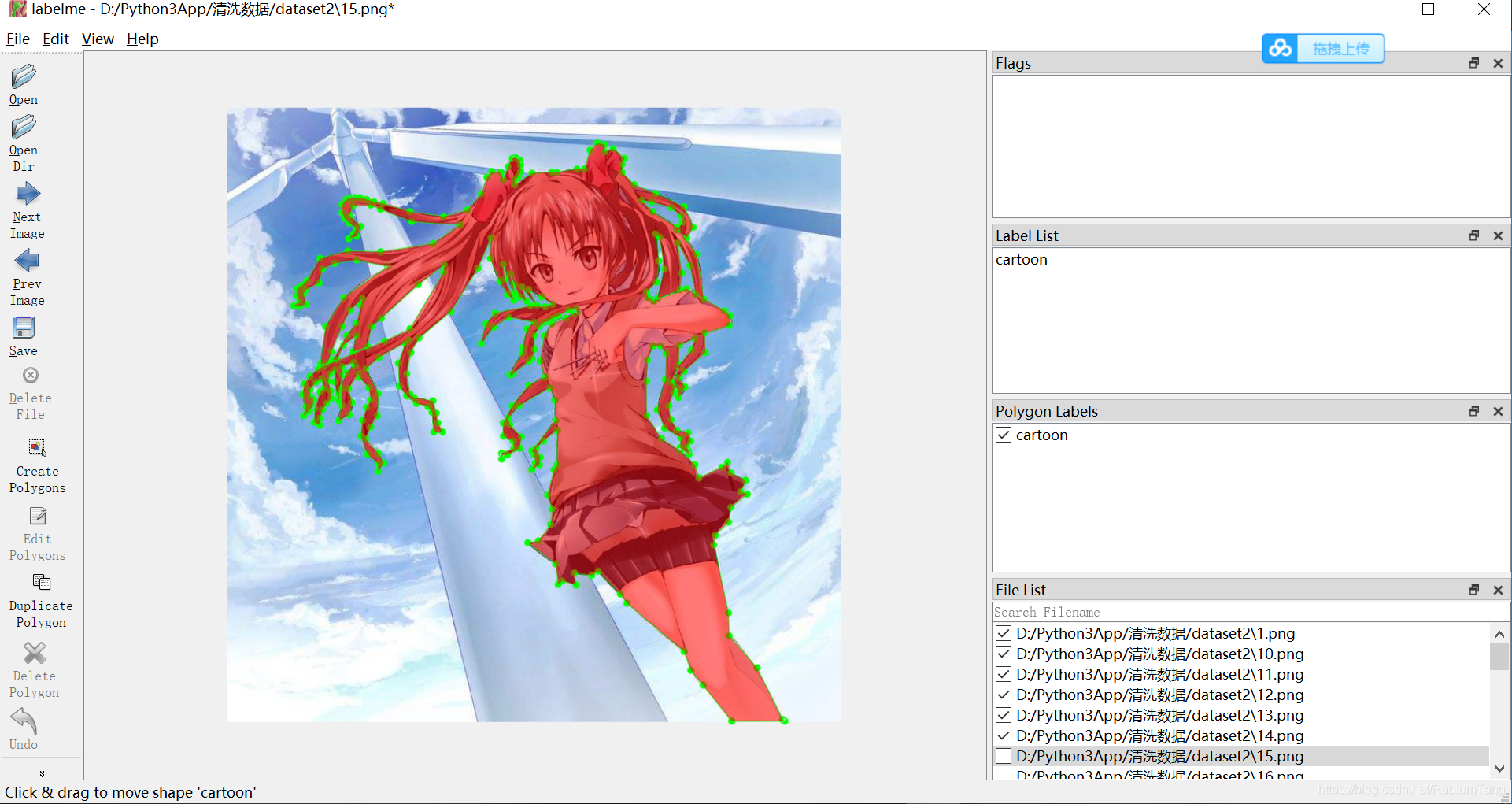
Task: Open the View menu
Action: tap(98, 39)
